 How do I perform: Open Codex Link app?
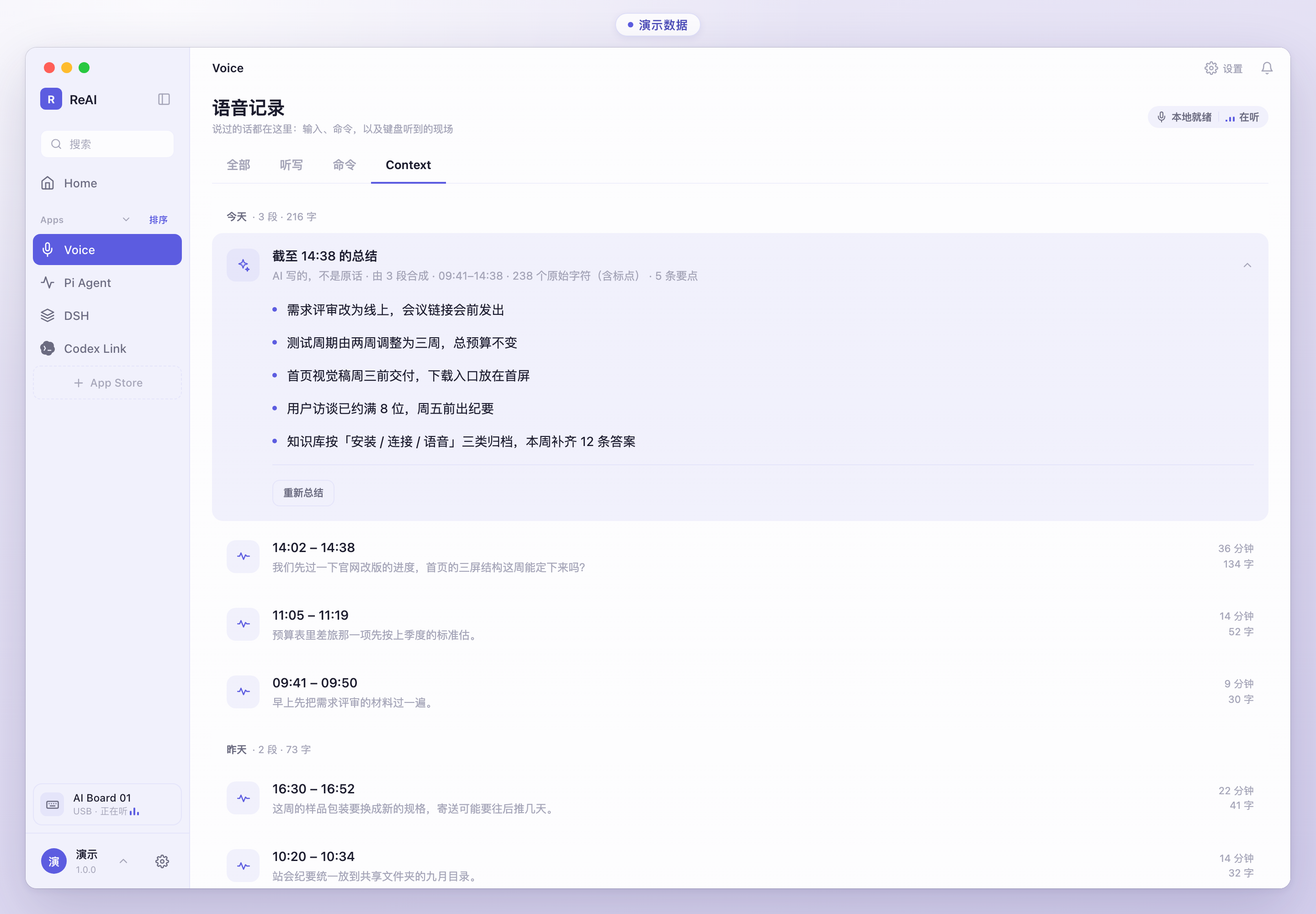point(107,349)
